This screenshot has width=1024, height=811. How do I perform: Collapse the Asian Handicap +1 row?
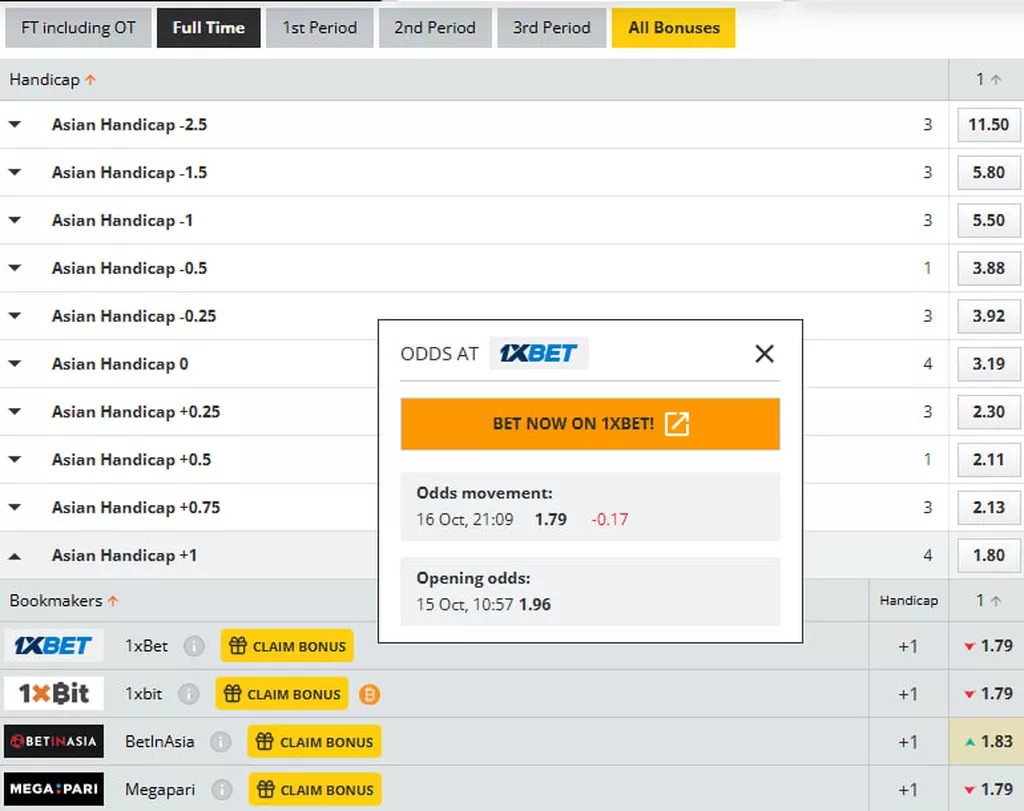(15, 556)
